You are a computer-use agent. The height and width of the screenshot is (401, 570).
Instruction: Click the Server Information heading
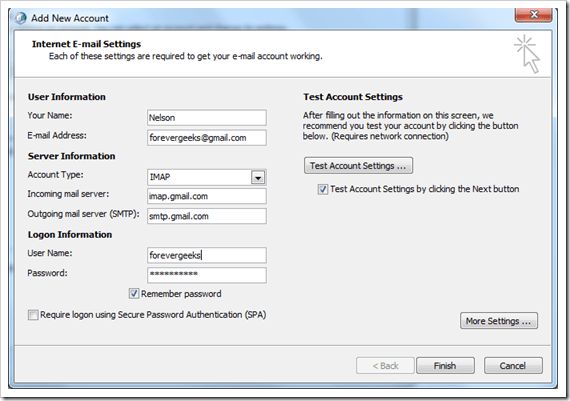point(72,156)
